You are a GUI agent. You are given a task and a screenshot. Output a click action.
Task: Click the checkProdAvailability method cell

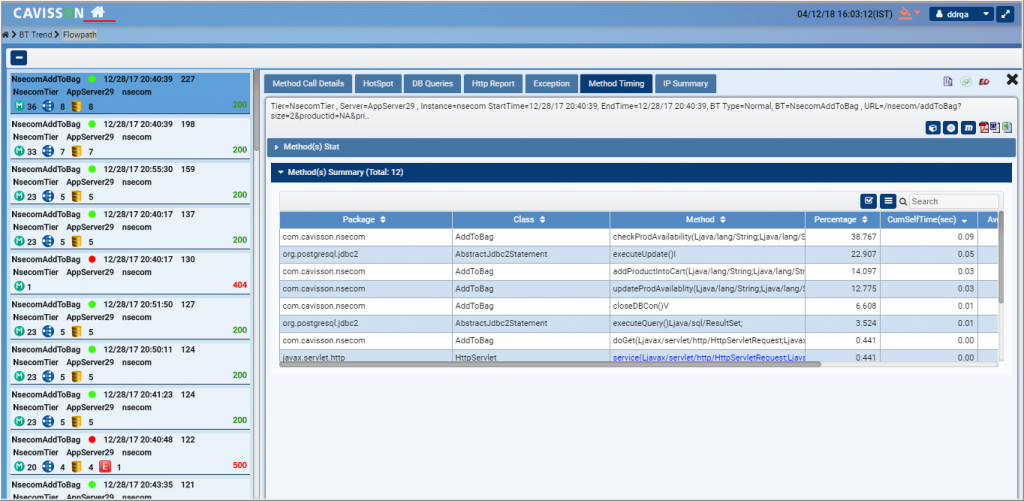click(x=707, y=237)
